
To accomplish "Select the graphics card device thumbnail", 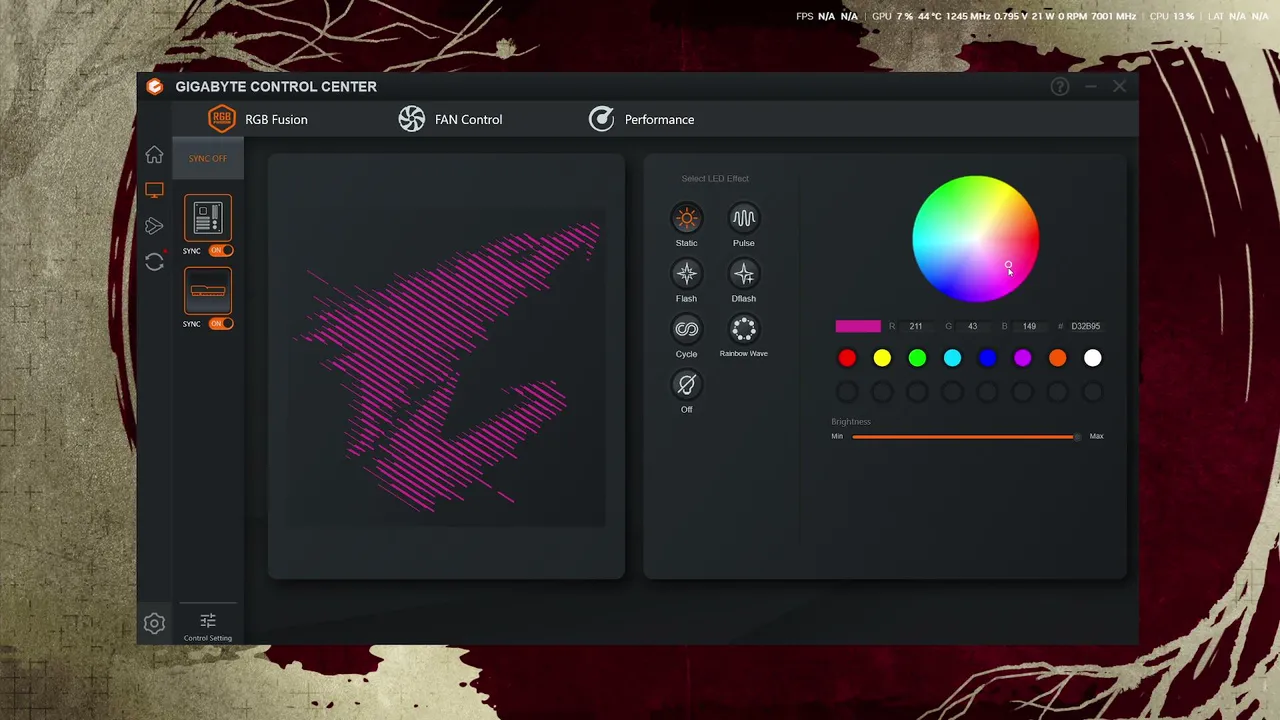I will (x=208, y=291).
